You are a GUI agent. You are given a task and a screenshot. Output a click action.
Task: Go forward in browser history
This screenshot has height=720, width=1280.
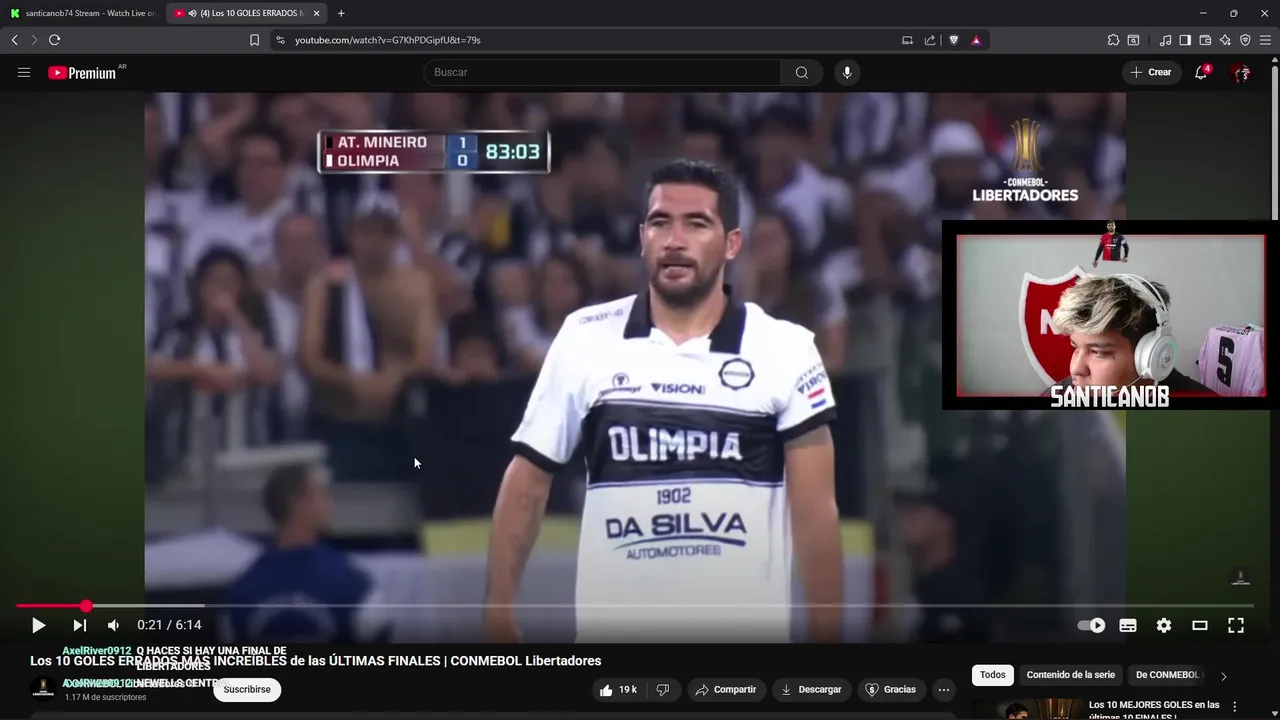point(33,40)
